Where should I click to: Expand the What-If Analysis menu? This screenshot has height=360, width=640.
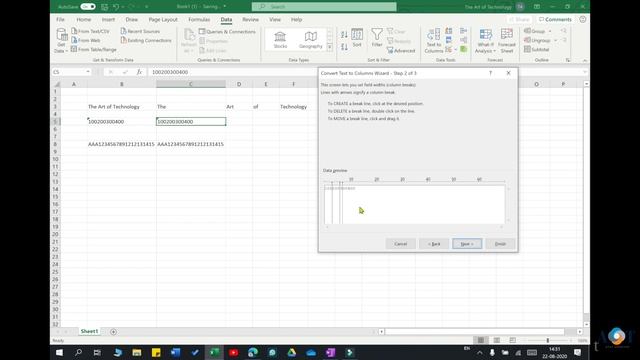coord(485,40)
